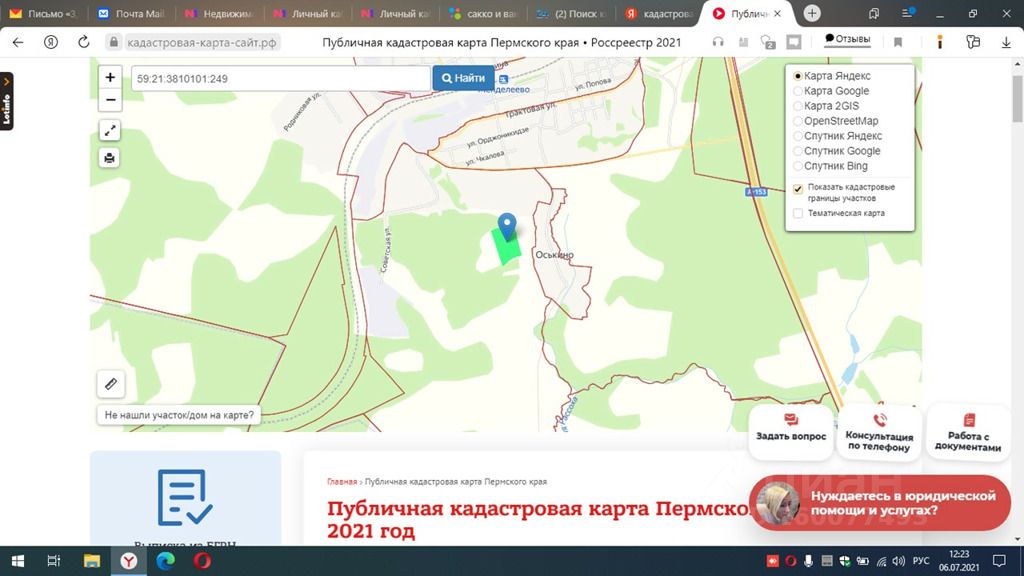Expand the map to fullscreen
Screen dimensions: 1024x576
[x=111, y=130]
